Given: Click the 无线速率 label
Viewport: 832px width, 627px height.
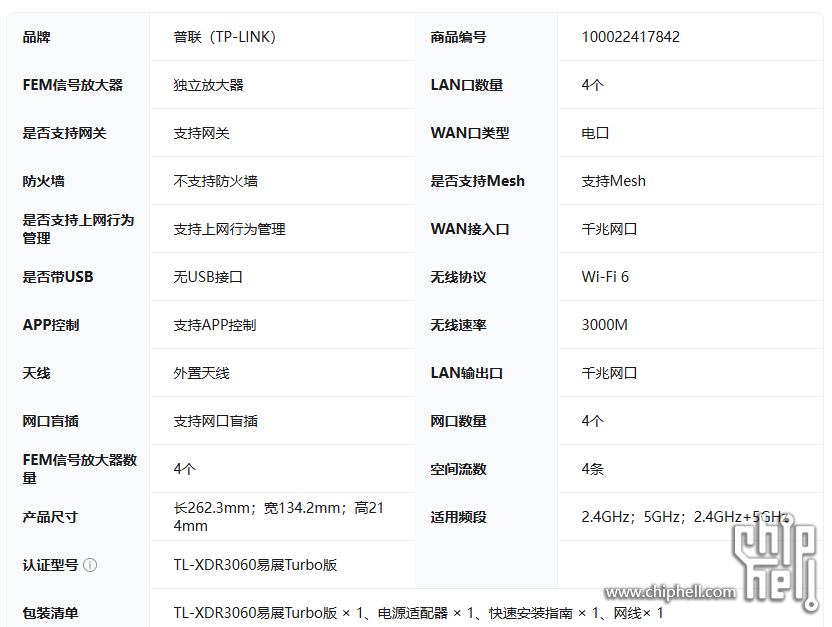Looking at the screenshot, I should pyautogui.click(x=458, y=325).
